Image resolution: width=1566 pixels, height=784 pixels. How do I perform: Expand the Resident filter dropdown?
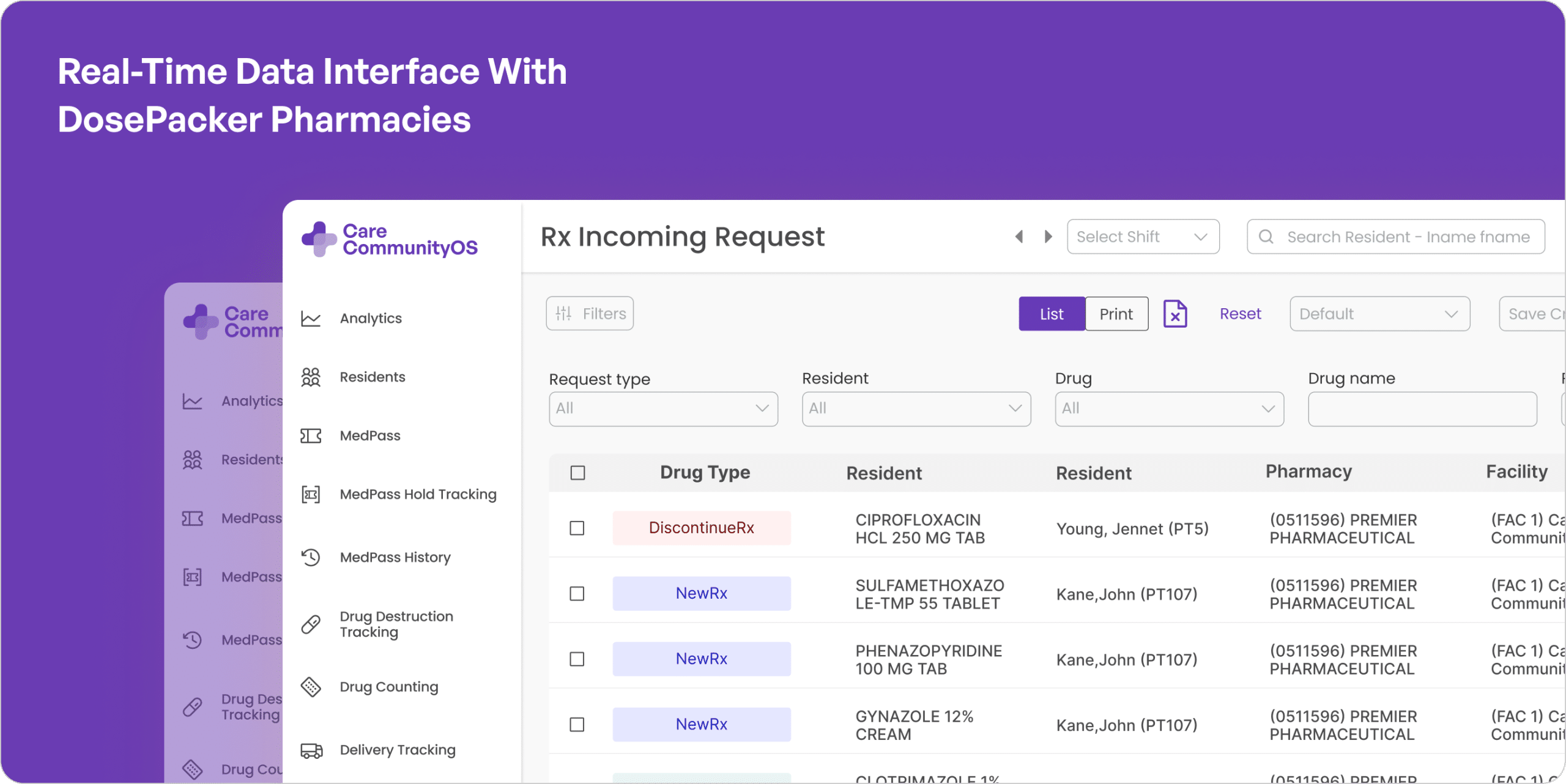pos(916,409)
